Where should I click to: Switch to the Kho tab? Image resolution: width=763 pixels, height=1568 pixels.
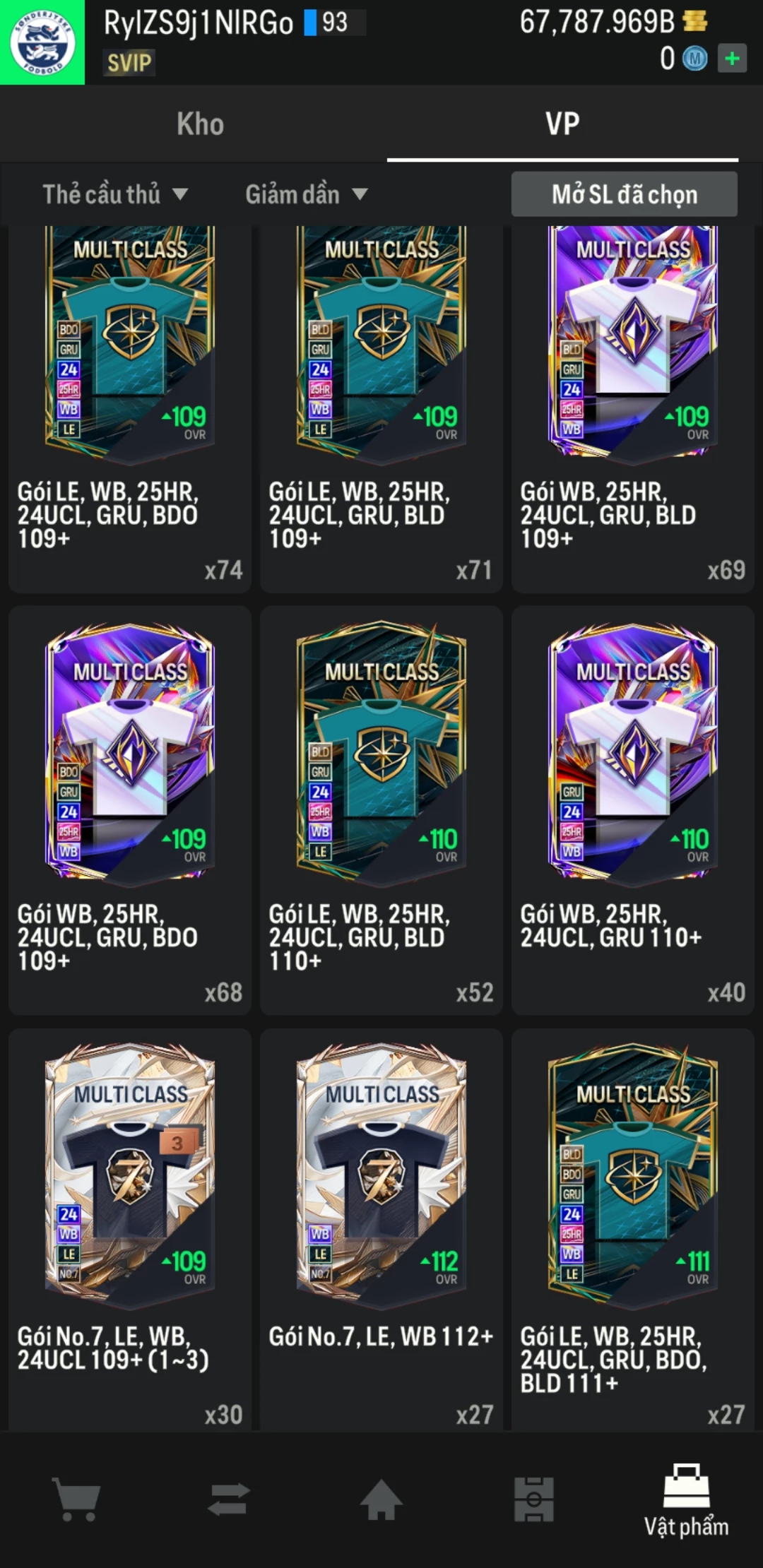tap(201, 124)
